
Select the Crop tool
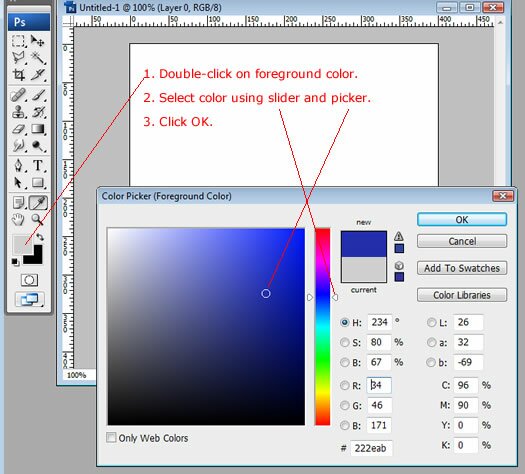point(18,75)
